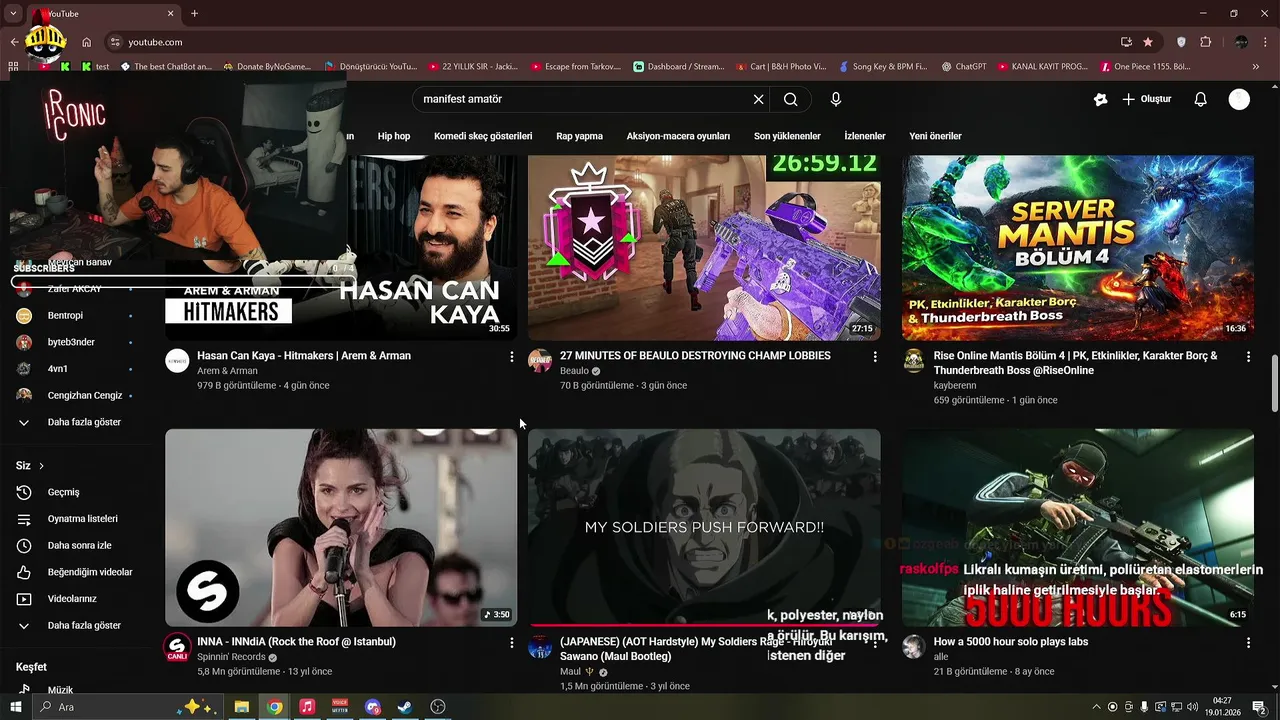Select the Yeni öneriler filter chip
The width and height of the screenshot is (1280, 720).
click(x=935, y=136)
